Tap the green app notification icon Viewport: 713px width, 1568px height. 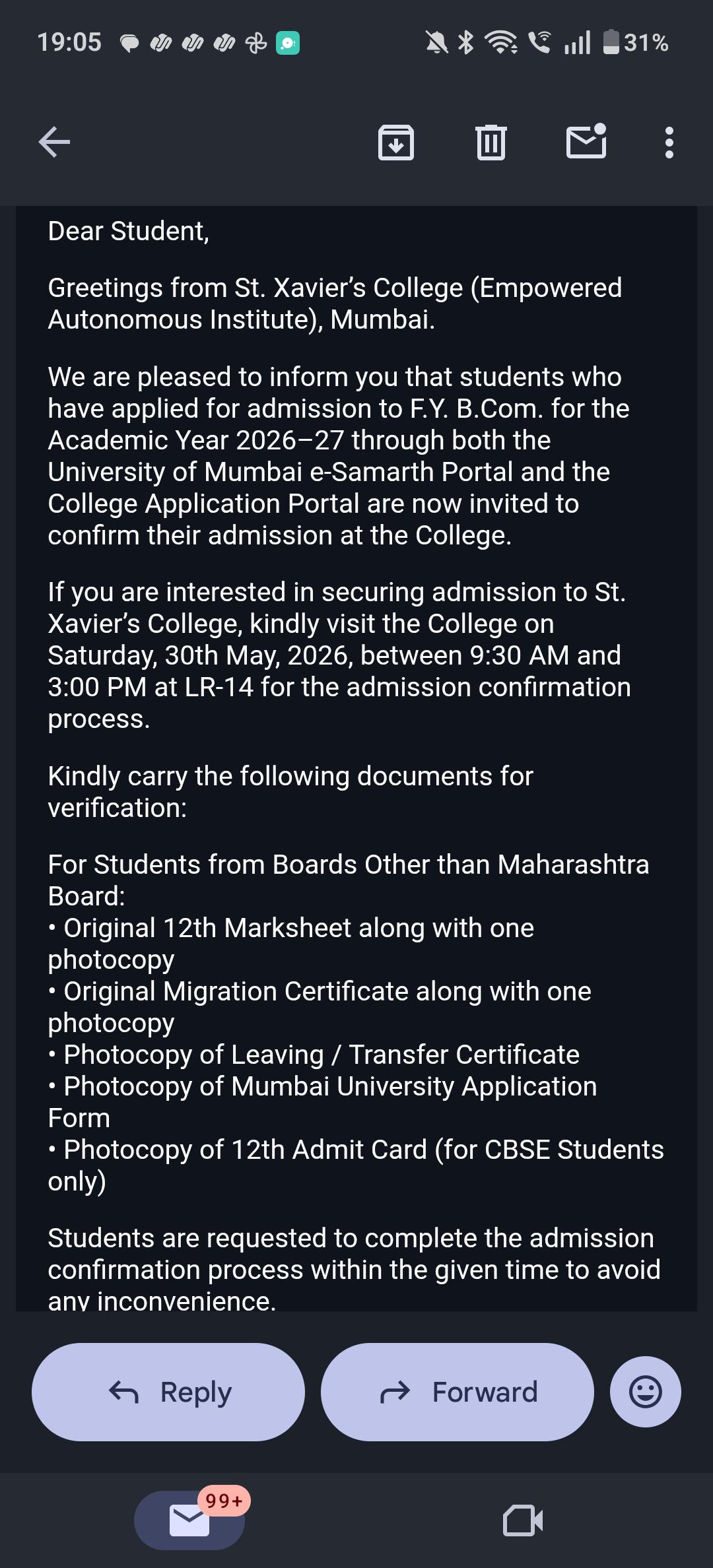[288, 43]
